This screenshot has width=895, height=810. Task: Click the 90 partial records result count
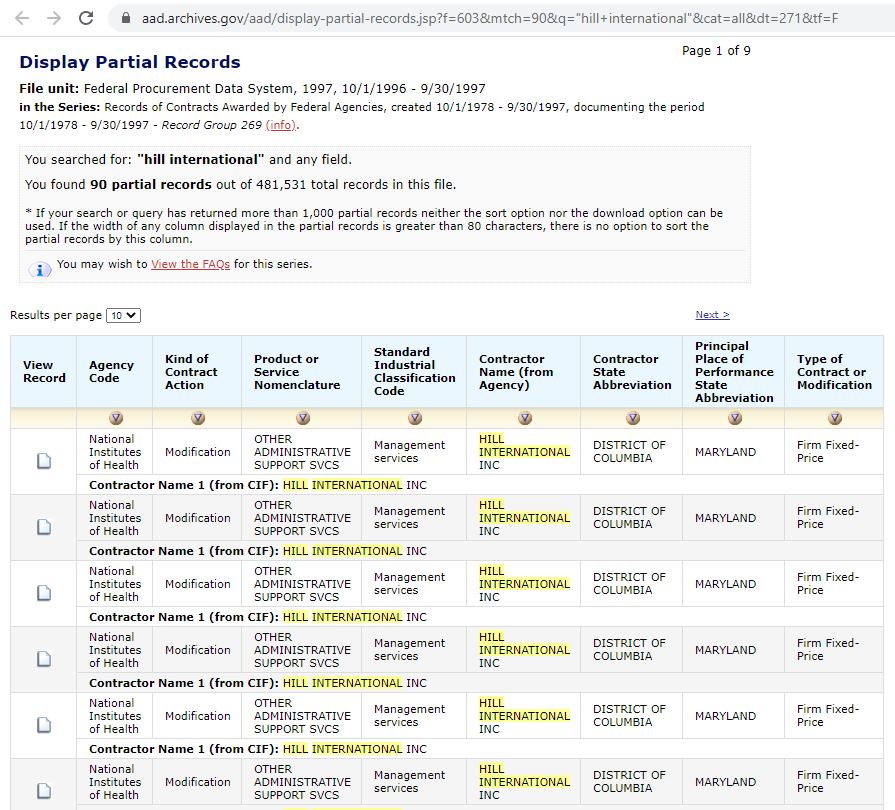[151, 184]
